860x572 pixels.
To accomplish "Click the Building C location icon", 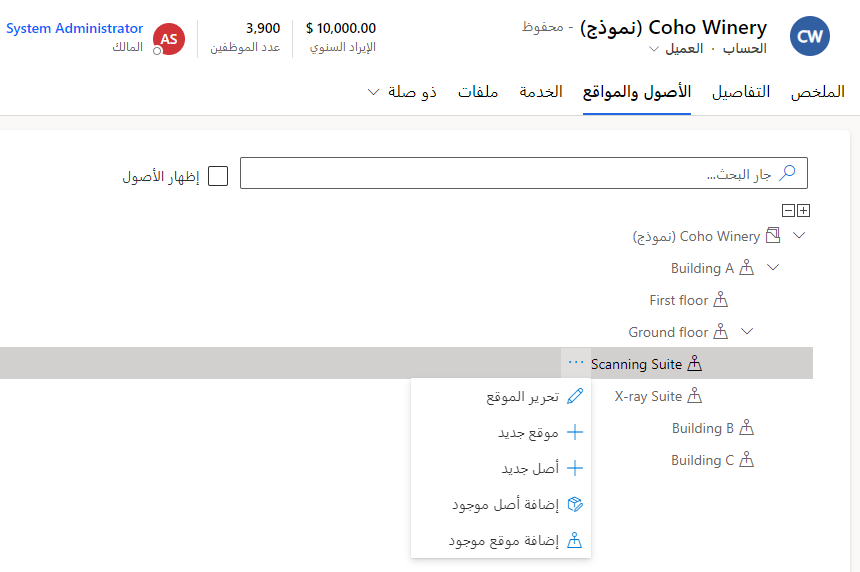I will click(x=746, y=460).
